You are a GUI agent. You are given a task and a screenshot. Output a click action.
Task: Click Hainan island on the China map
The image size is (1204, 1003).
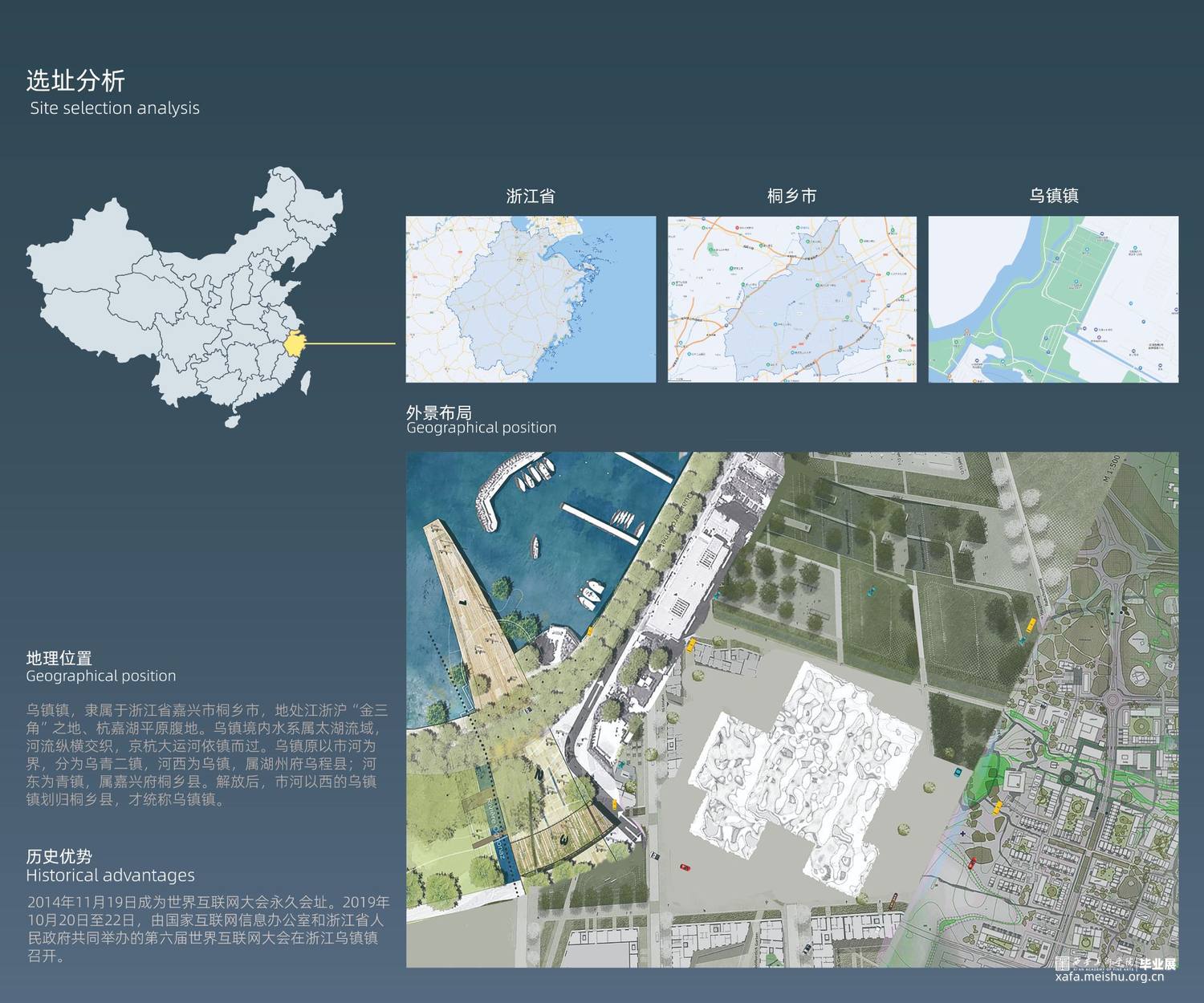(x=232, y=420)
